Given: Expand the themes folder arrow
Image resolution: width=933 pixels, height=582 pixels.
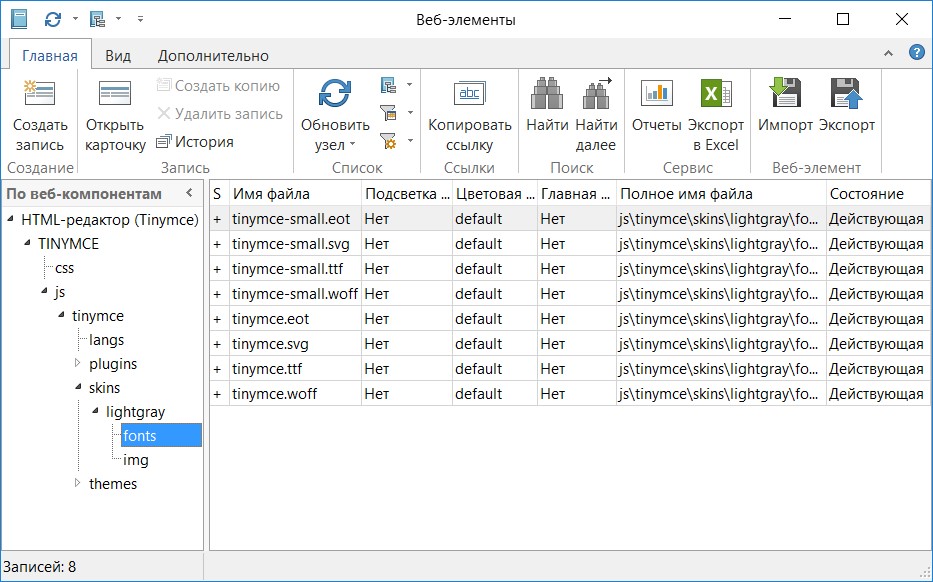Looking at the screenshot, I should [x=77, y=483].
